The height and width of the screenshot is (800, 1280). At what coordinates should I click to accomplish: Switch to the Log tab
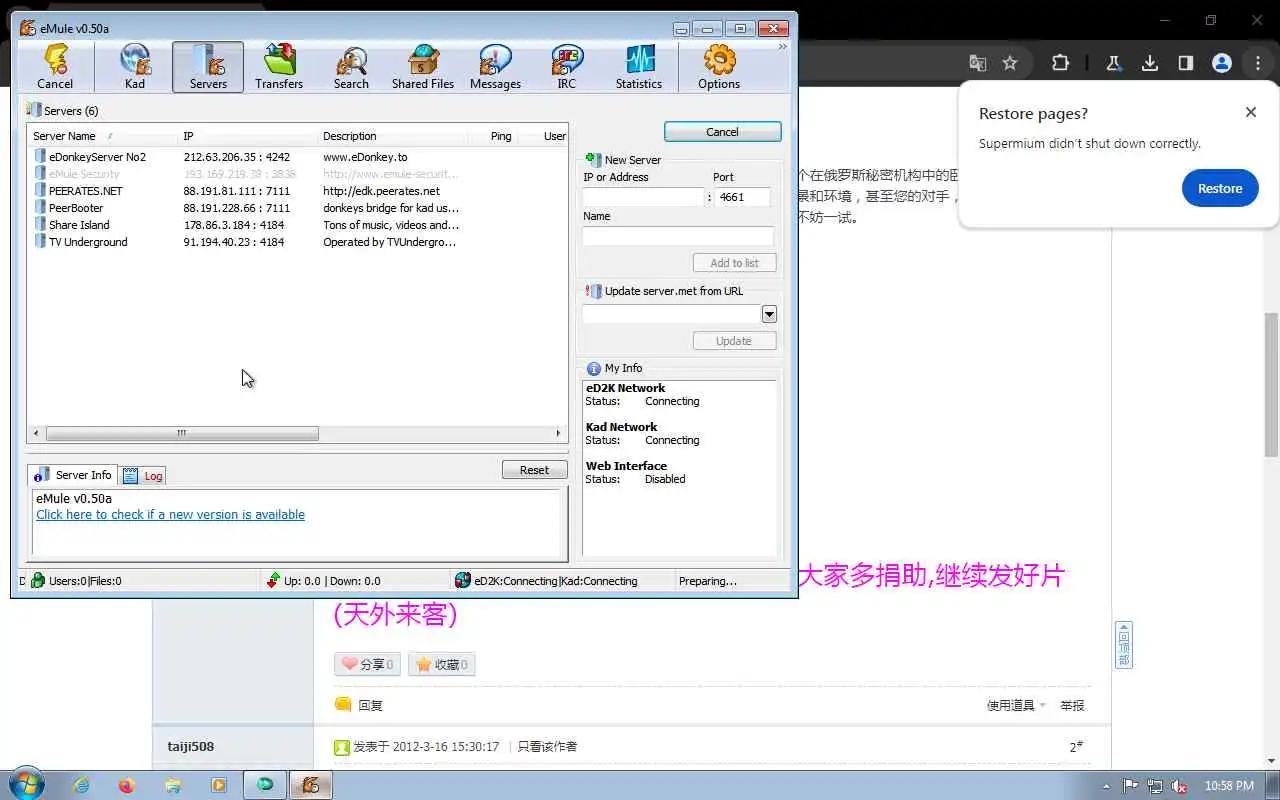143,476
